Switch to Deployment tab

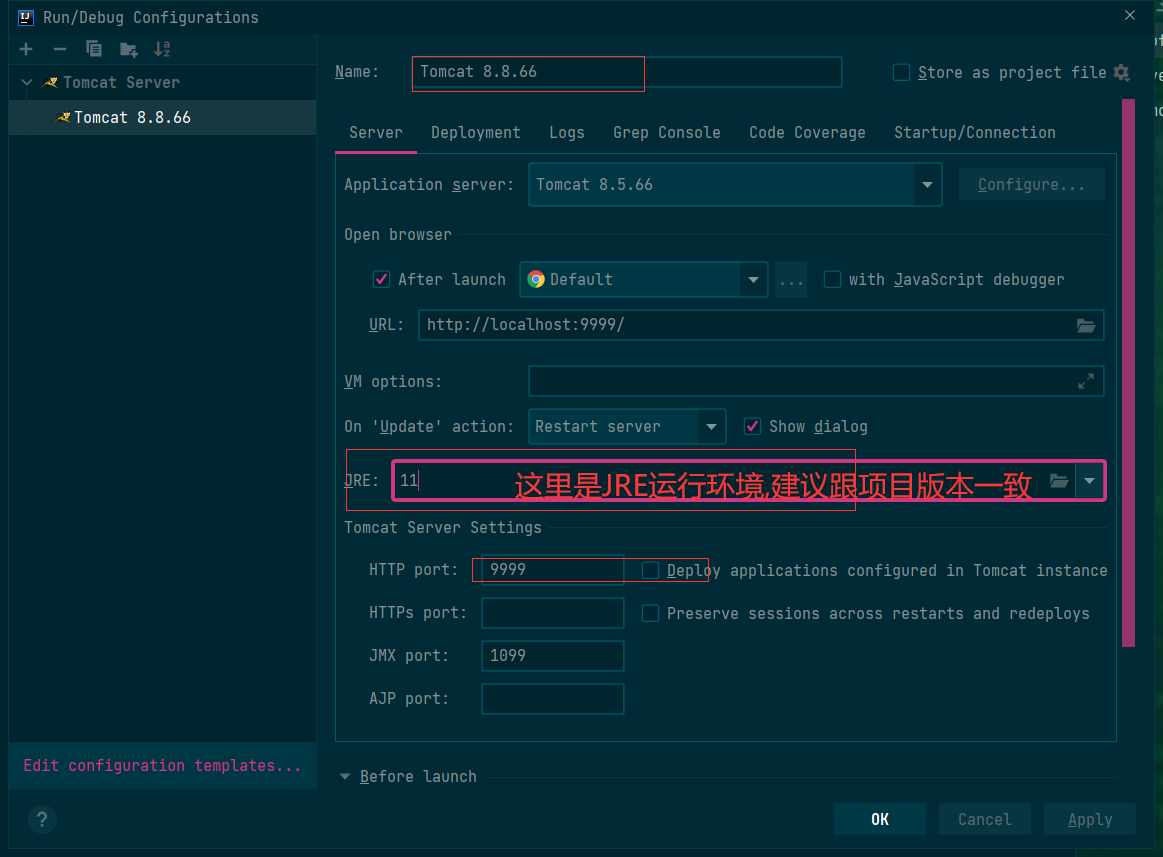[x=475, y=133]
